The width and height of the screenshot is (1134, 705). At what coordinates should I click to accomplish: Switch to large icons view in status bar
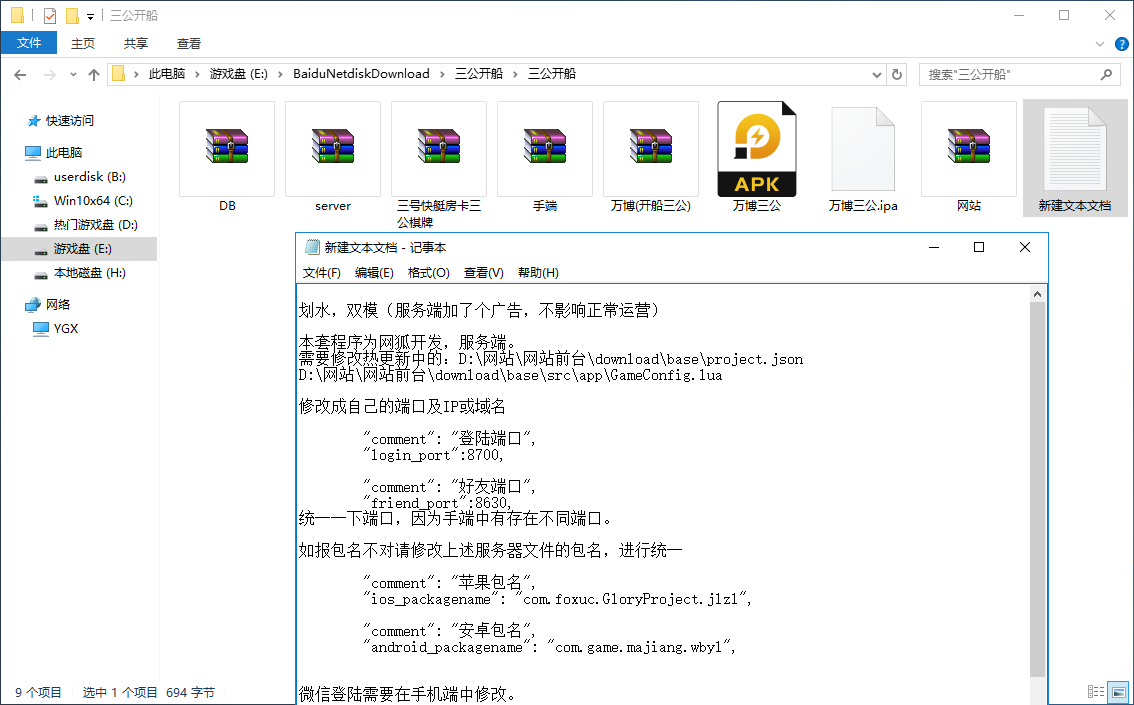coord(1119,692)
